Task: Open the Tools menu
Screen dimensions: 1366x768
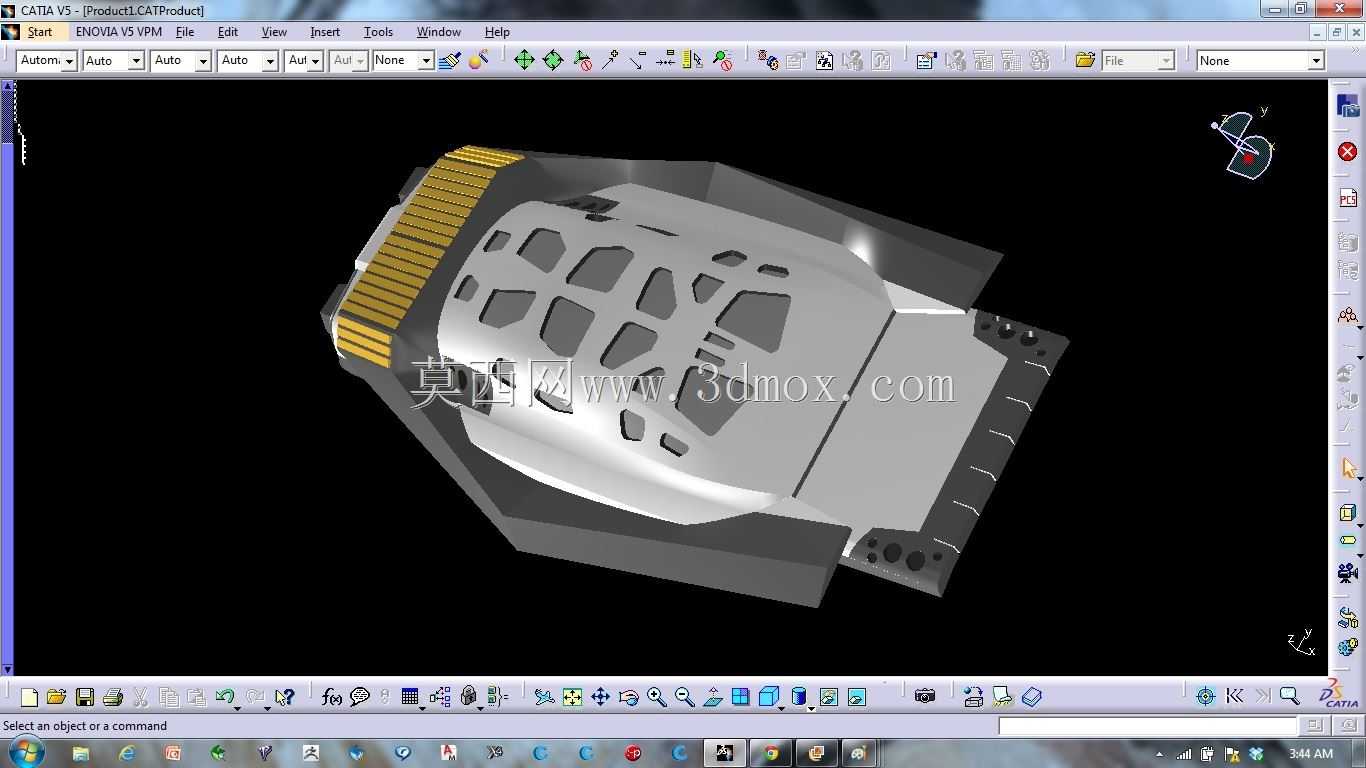Action: click(378, 32)
